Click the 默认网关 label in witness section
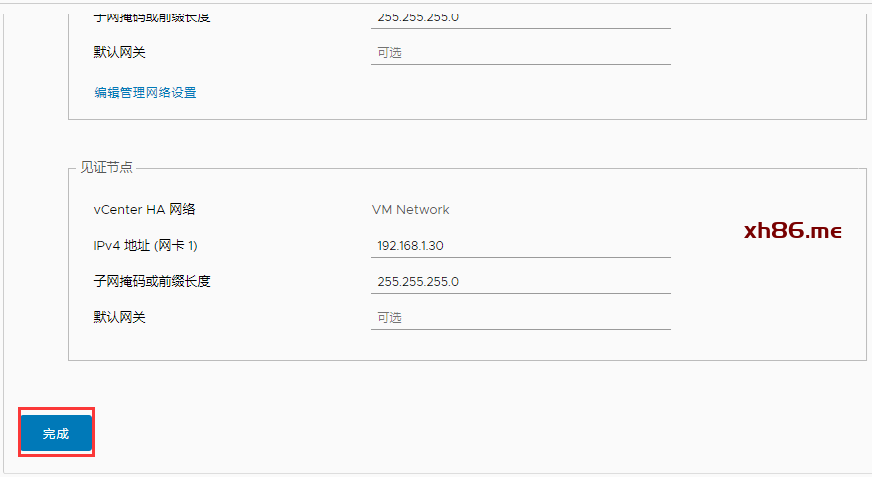Viewport: 872px width, 477px height. pyautogui.click(x=120, y=318)
